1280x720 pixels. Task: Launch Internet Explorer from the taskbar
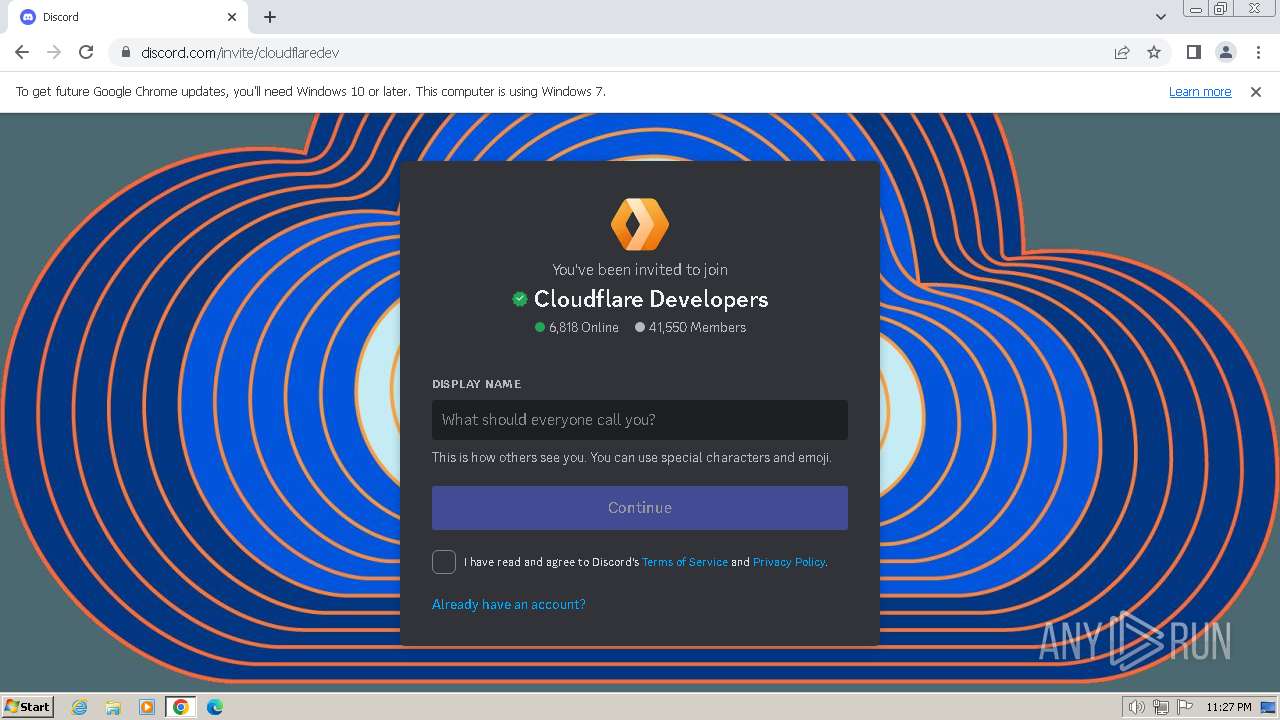coord(79,707)
